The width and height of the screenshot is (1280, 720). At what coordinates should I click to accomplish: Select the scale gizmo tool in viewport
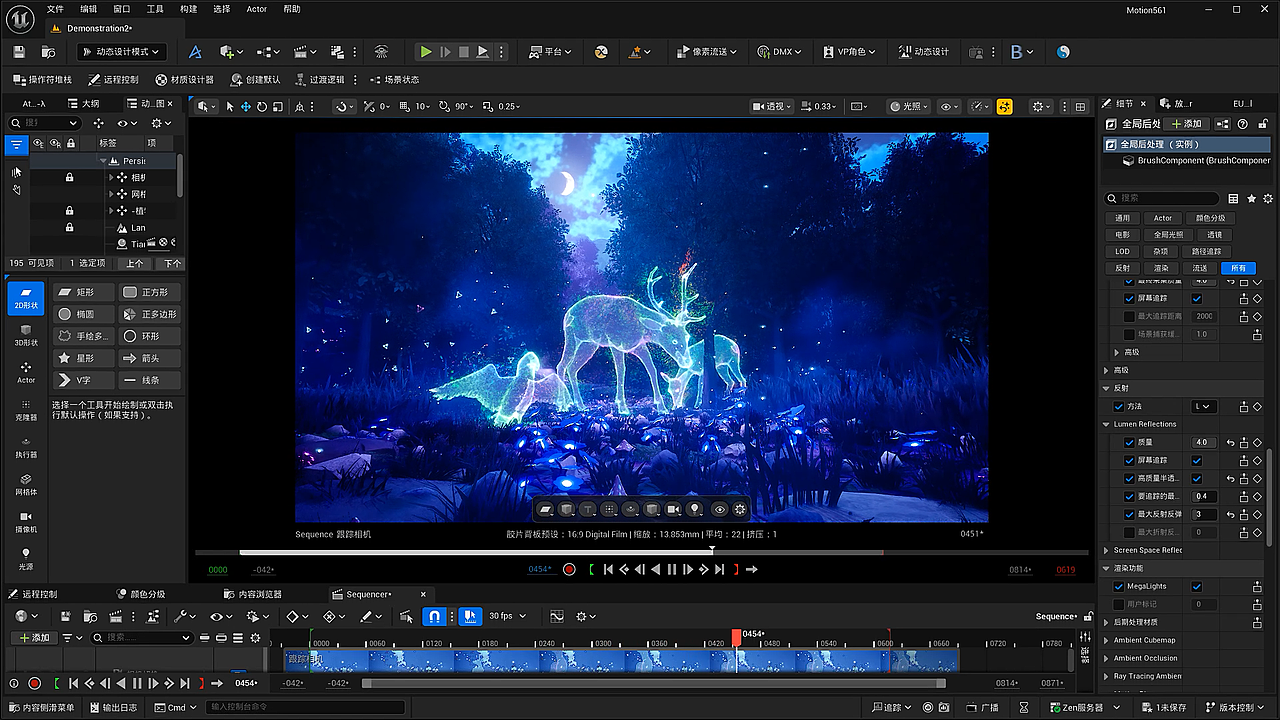tap(277, 106)
